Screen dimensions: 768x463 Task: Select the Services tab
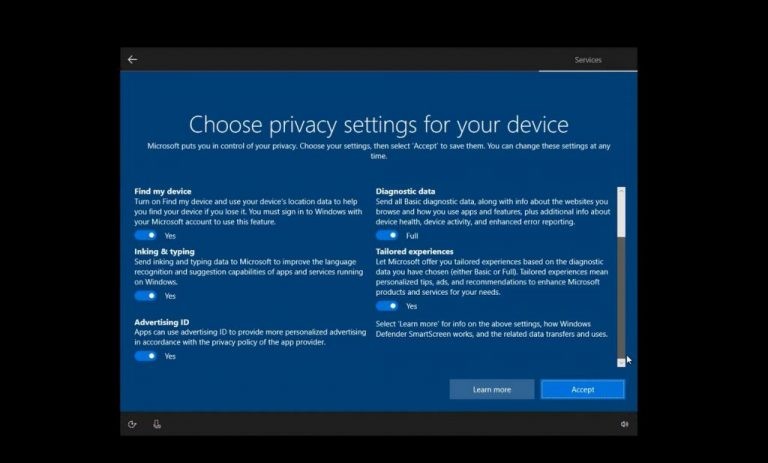(588, 60)
